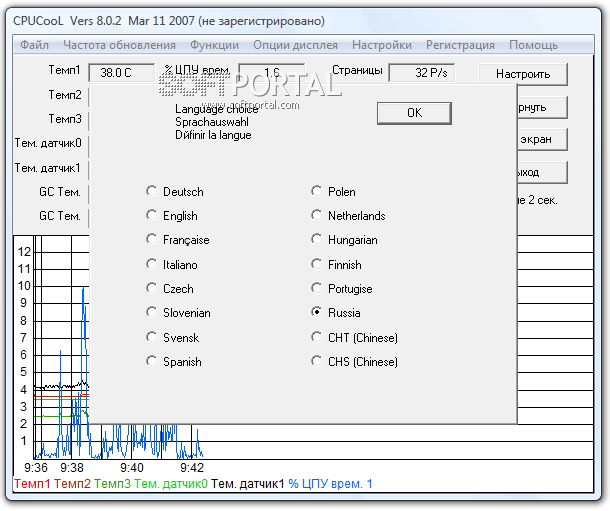The height and width of the screenshot is (511, 610).
Task: Click graph axis value 10
Action: [x=24, y=286]
